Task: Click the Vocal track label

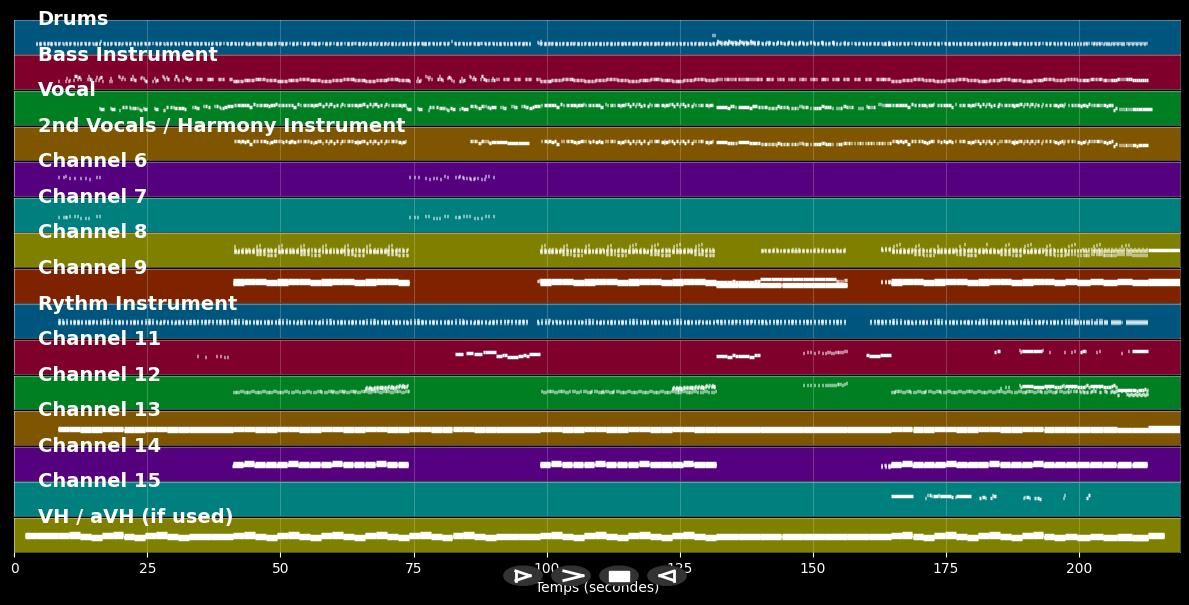Action: pyautogui.click(x=67, y=90)
